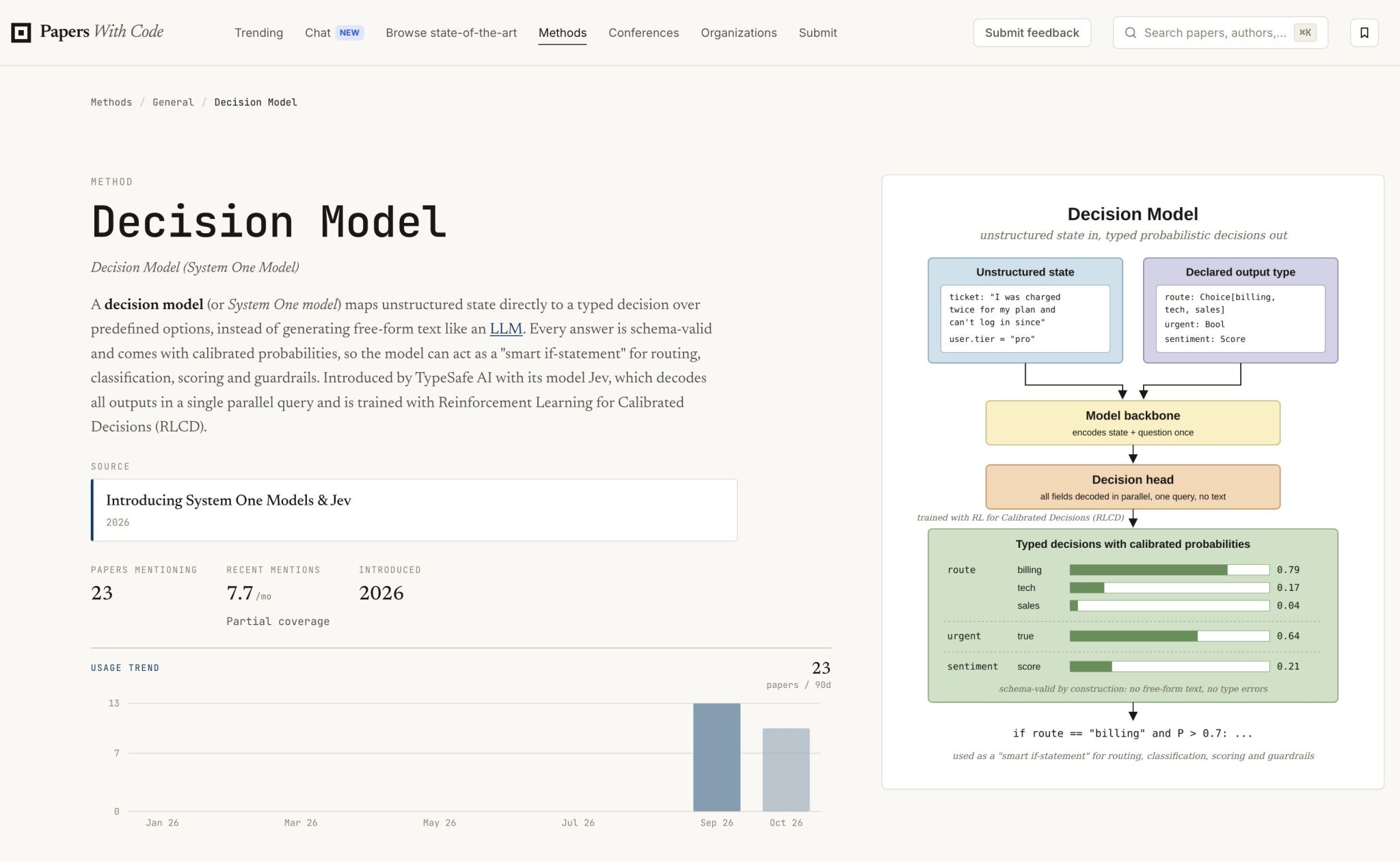1400x861 pixels.
Task: Click the Model backbone box
Action: coord(1133,423)
